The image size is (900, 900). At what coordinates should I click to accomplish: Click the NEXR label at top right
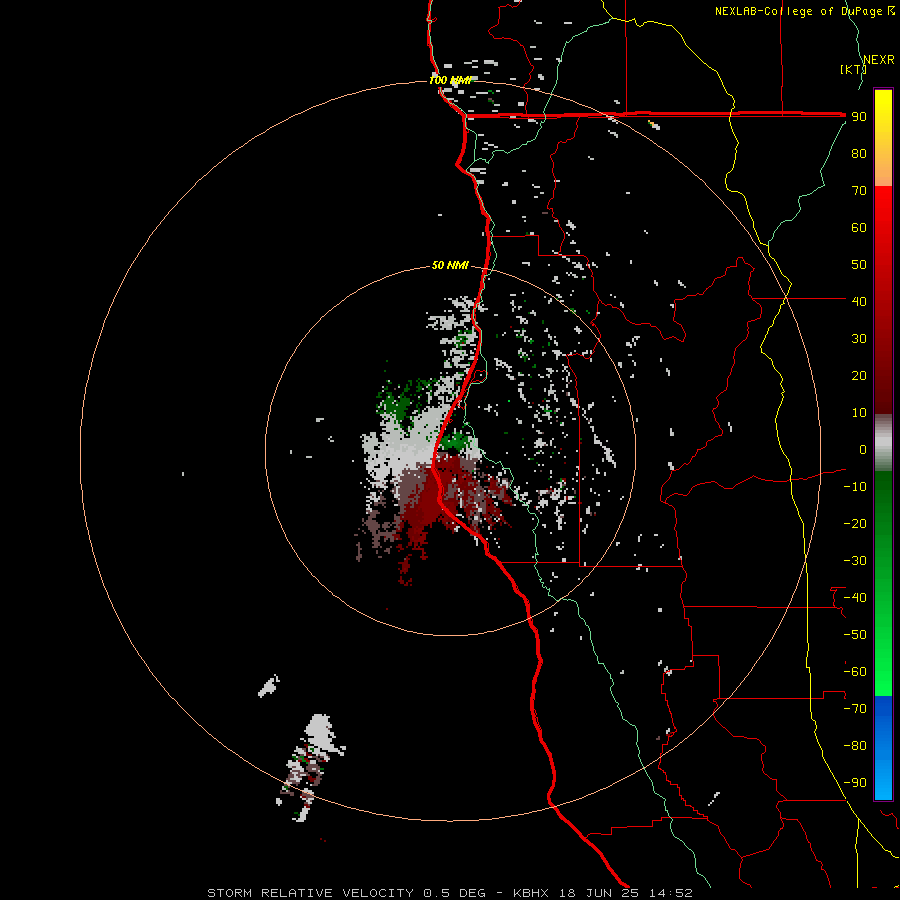point(879,60)
